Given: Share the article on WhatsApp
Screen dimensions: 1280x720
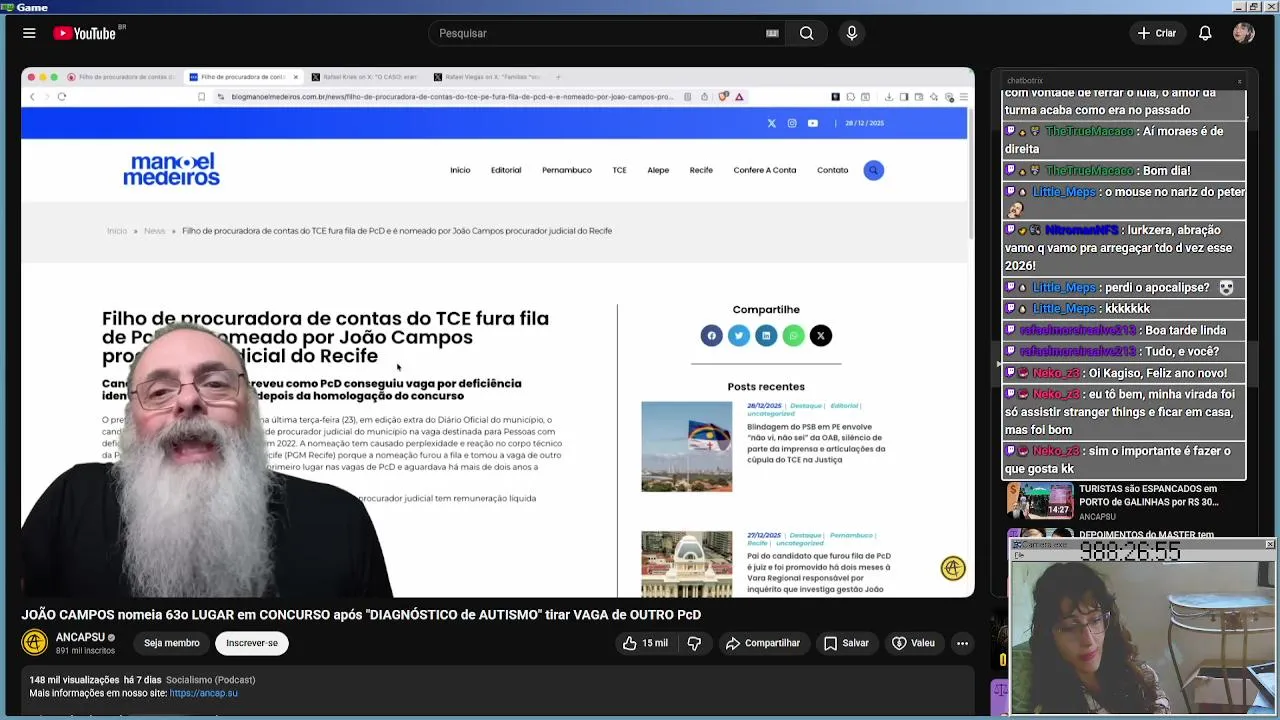Looking at the screenshot, I should point(793,336).
